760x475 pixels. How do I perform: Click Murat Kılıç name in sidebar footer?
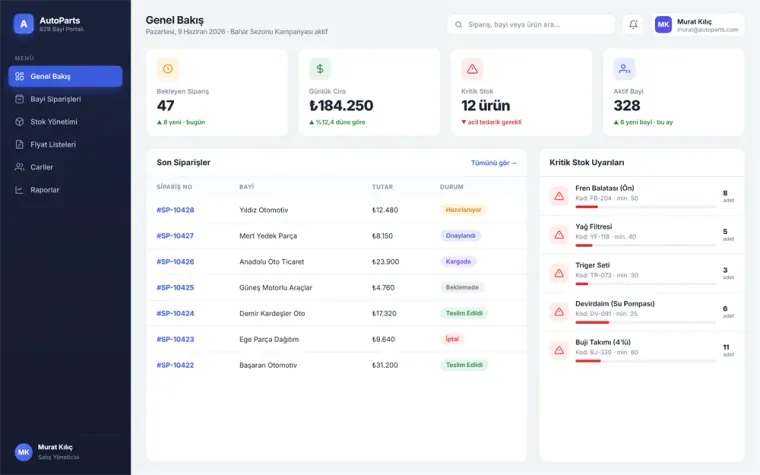[55, 447]
